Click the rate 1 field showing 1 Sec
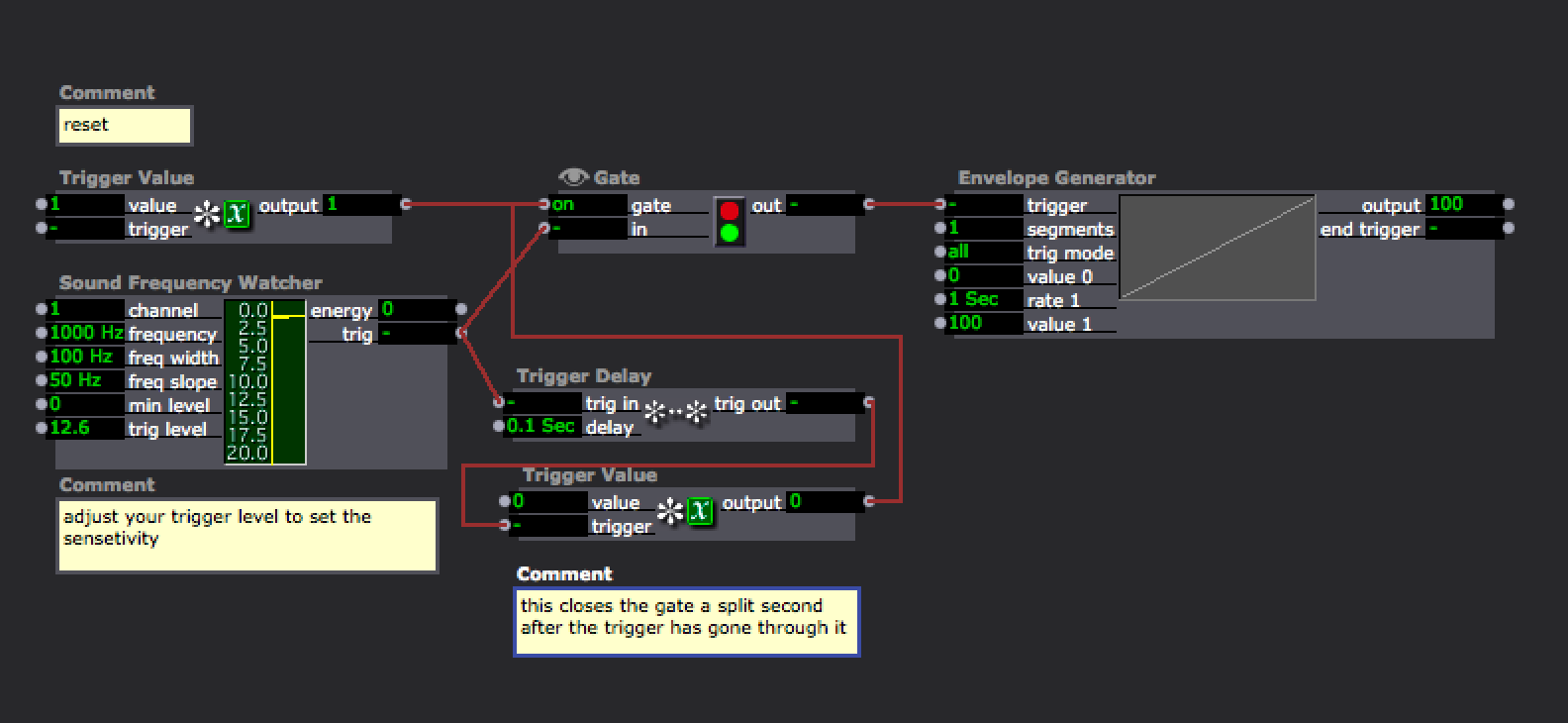The height and width of the screenshot is (723, 1568). coord(985,300)
